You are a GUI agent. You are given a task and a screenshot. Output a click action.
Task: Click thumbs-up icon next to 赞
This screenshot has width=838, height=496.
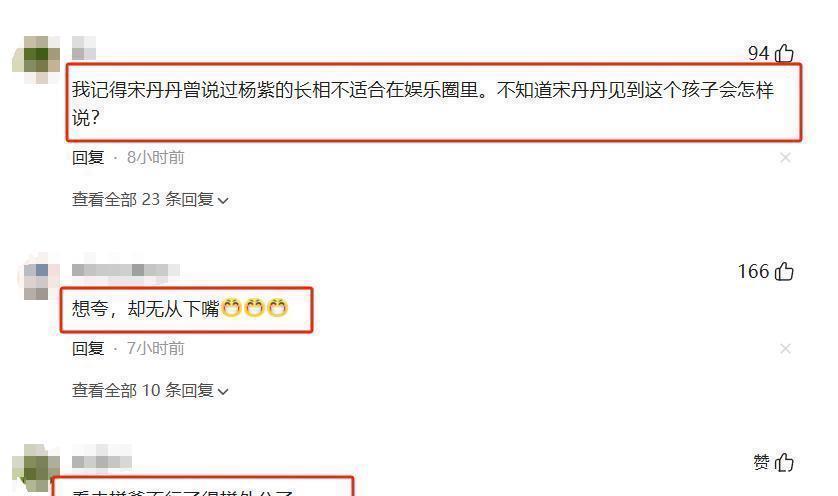(x=783, y=462)
